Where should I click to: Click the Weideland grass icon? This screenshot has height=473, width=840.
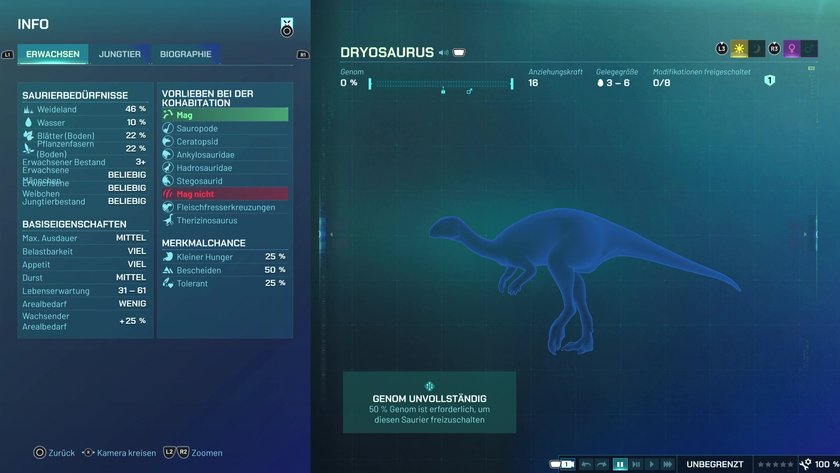(28, 109)
